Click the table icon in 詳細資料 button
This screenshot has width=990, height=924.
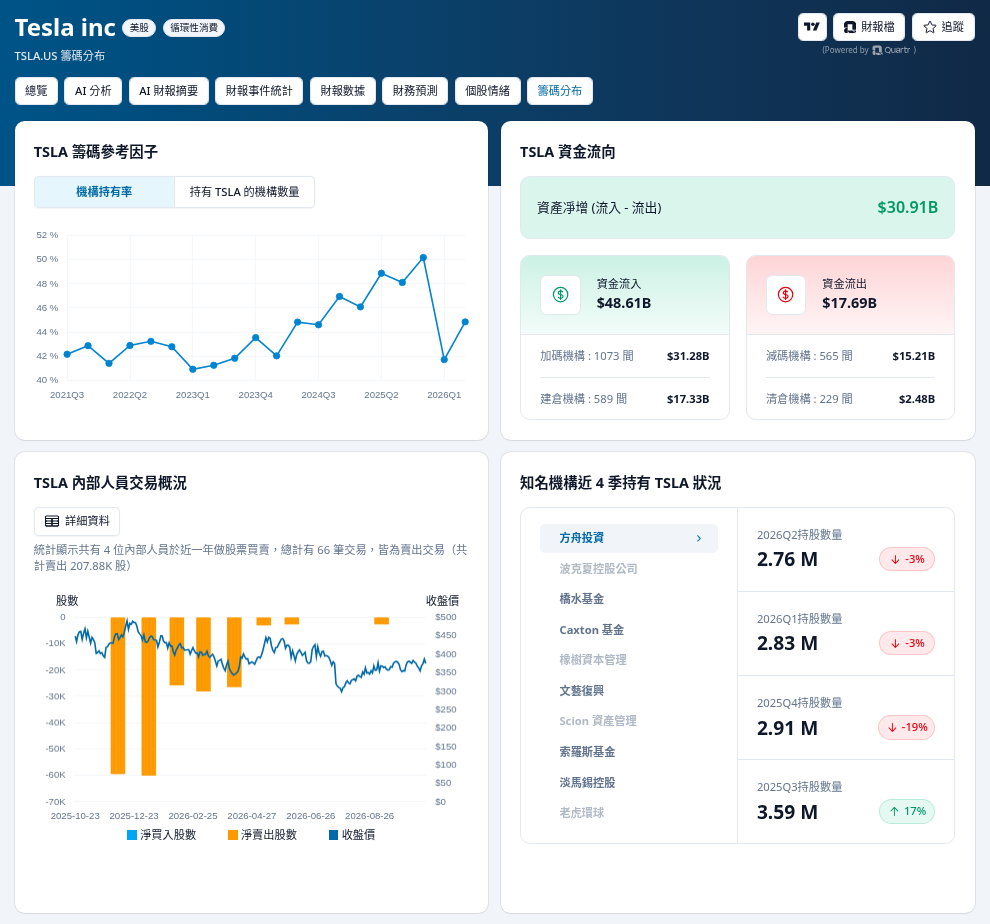pos(52,521)
